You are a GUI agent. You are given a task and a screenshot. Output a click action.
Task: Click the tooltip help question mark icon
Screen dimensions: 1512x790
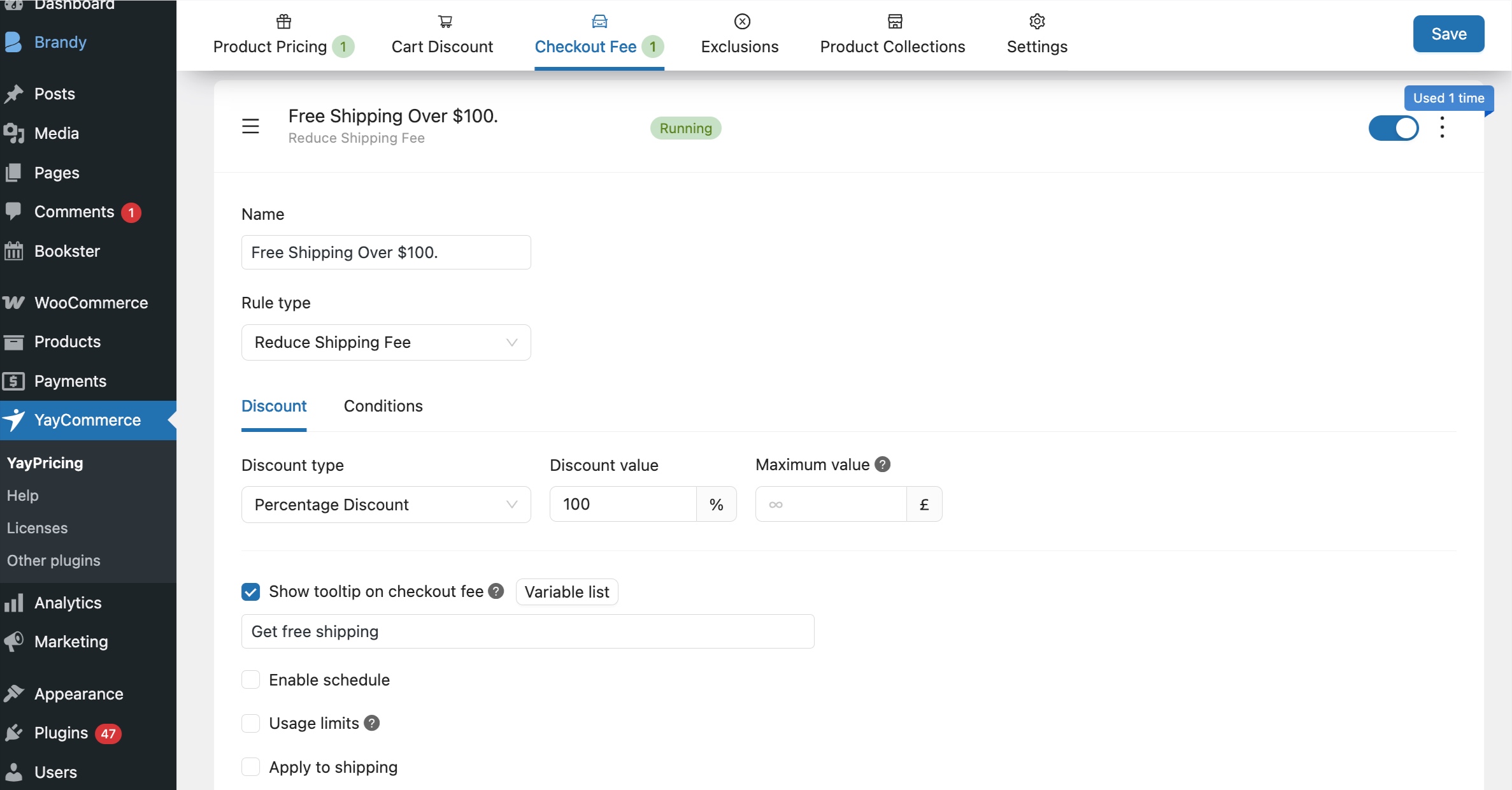496,591
